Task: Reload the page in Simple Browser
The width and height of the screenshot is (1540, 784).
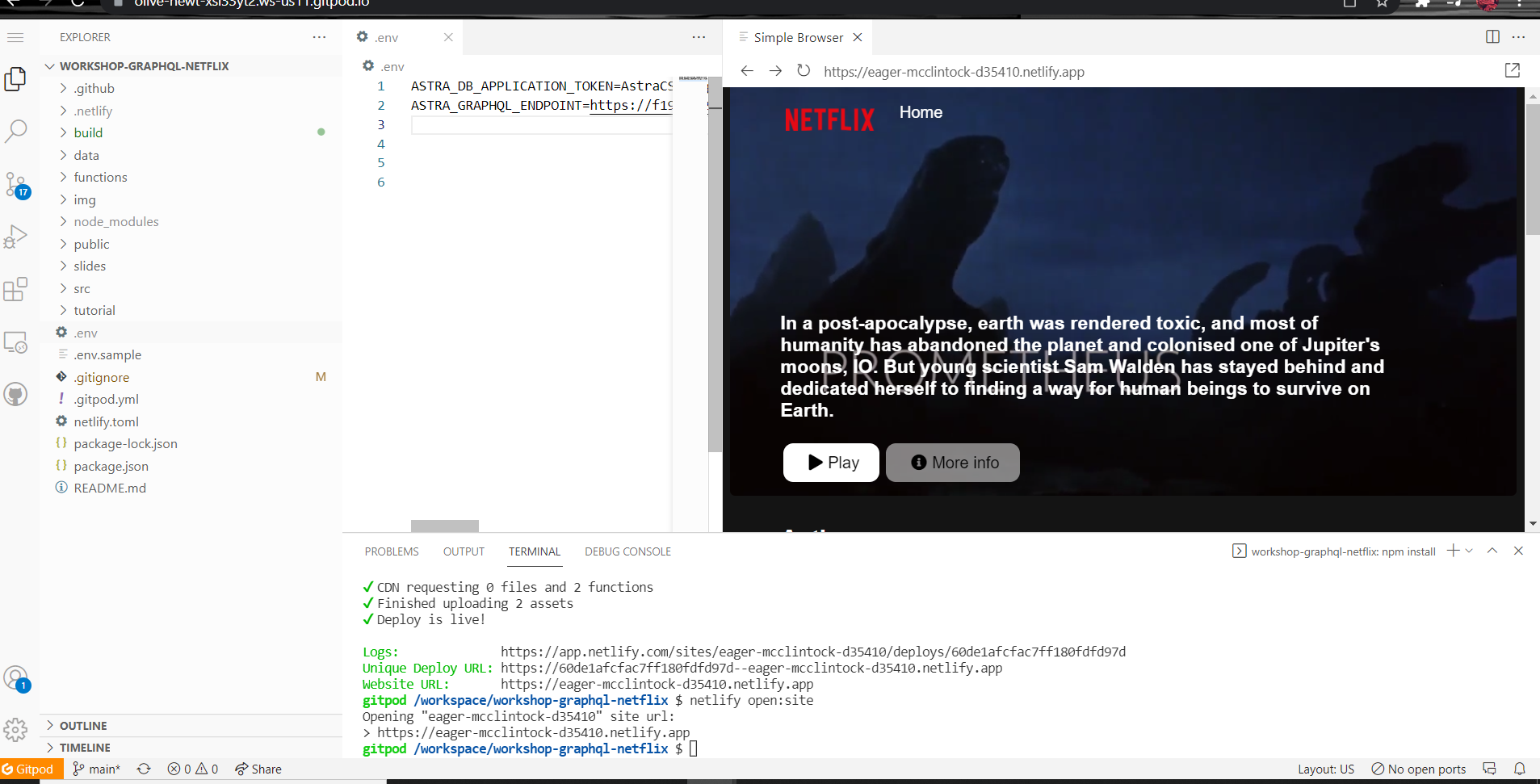Action: 804,71
